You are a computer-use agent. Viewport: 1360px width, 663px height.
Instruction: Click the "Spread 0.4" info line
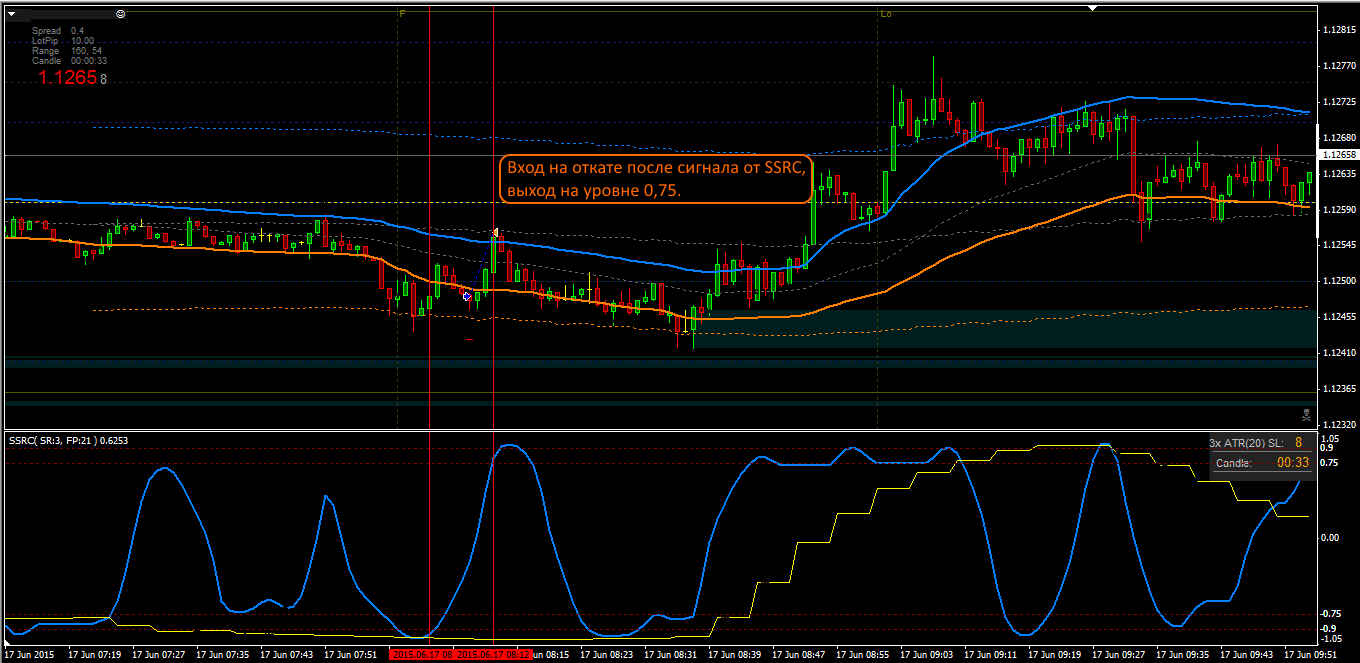coord(58,31)
